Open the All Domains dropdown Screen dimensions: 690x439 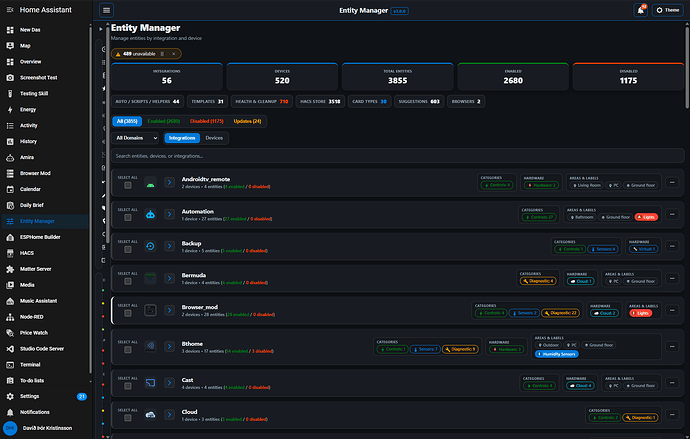click(x=135, y=138)
